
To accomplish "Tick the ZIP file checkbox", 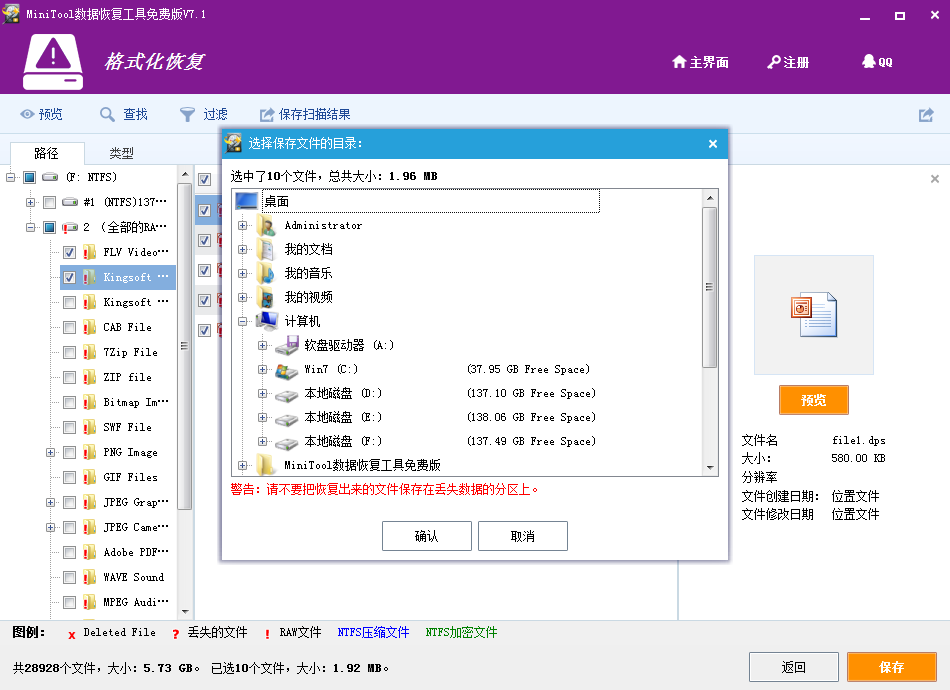I will click(x=70, y=377).
